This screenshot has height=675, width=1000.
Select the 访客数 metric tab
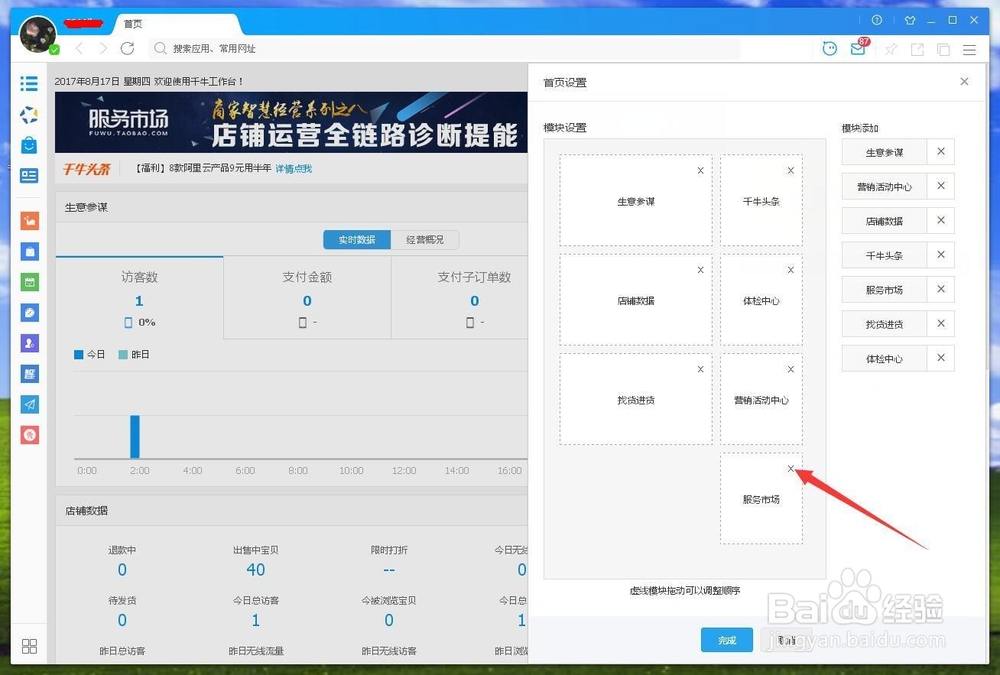click(x=139, y=297)
